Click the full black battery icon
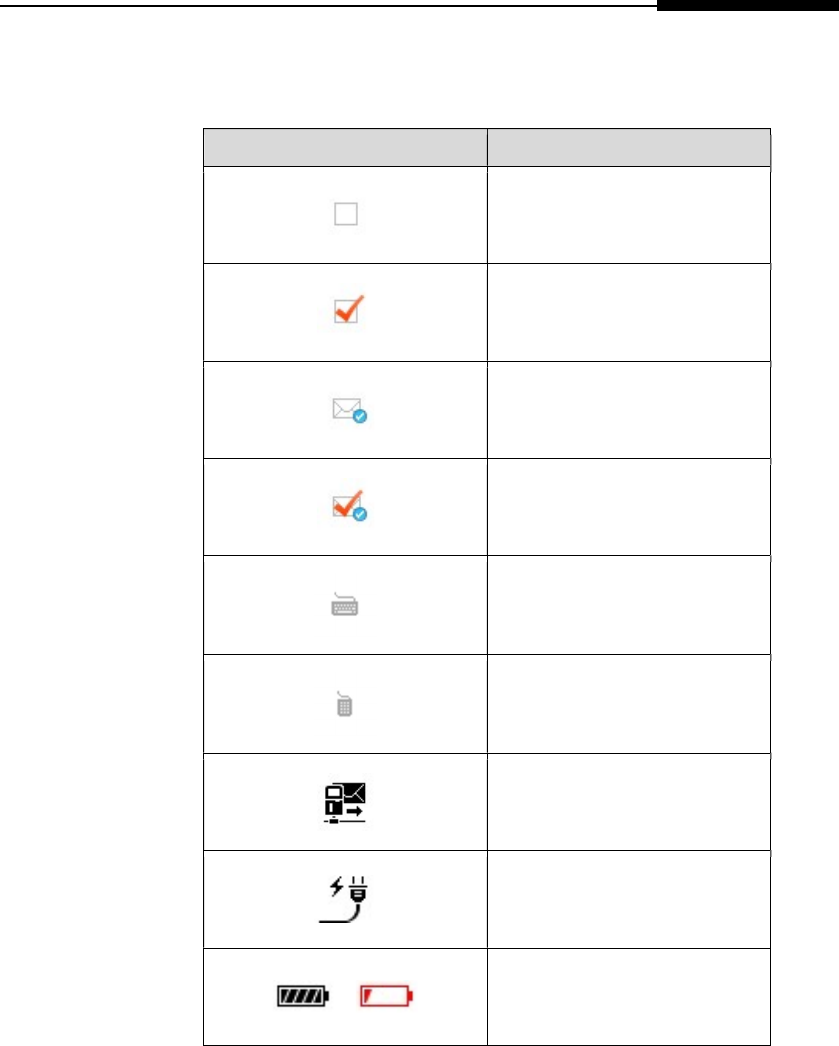The height and width of the screenshot is (1046, 839). (x=302, y=996)
